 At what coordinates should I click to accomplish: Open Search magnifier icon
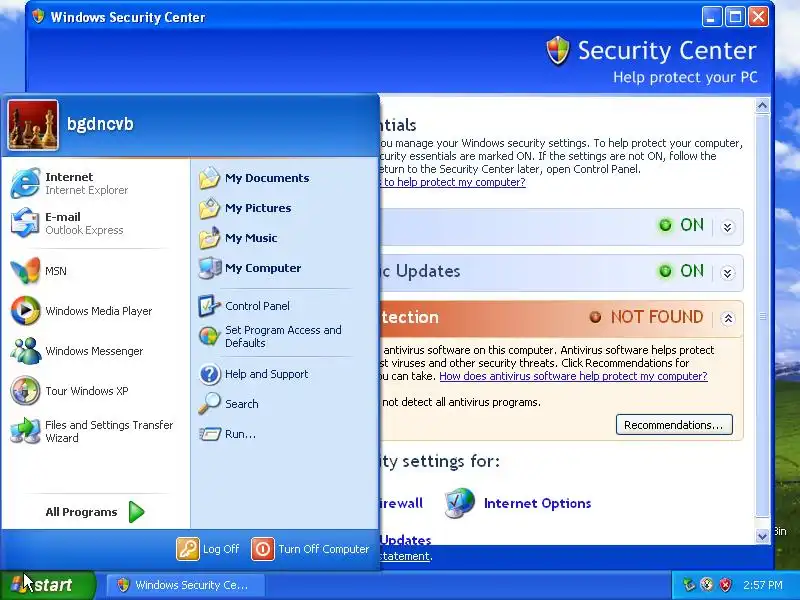click(x=209, y=404)
